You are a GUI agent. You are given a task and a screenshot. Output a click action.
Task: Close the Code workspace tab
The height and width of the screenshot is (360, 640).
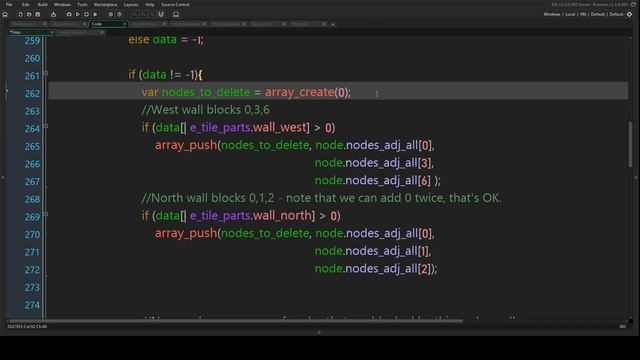point(124,24)
